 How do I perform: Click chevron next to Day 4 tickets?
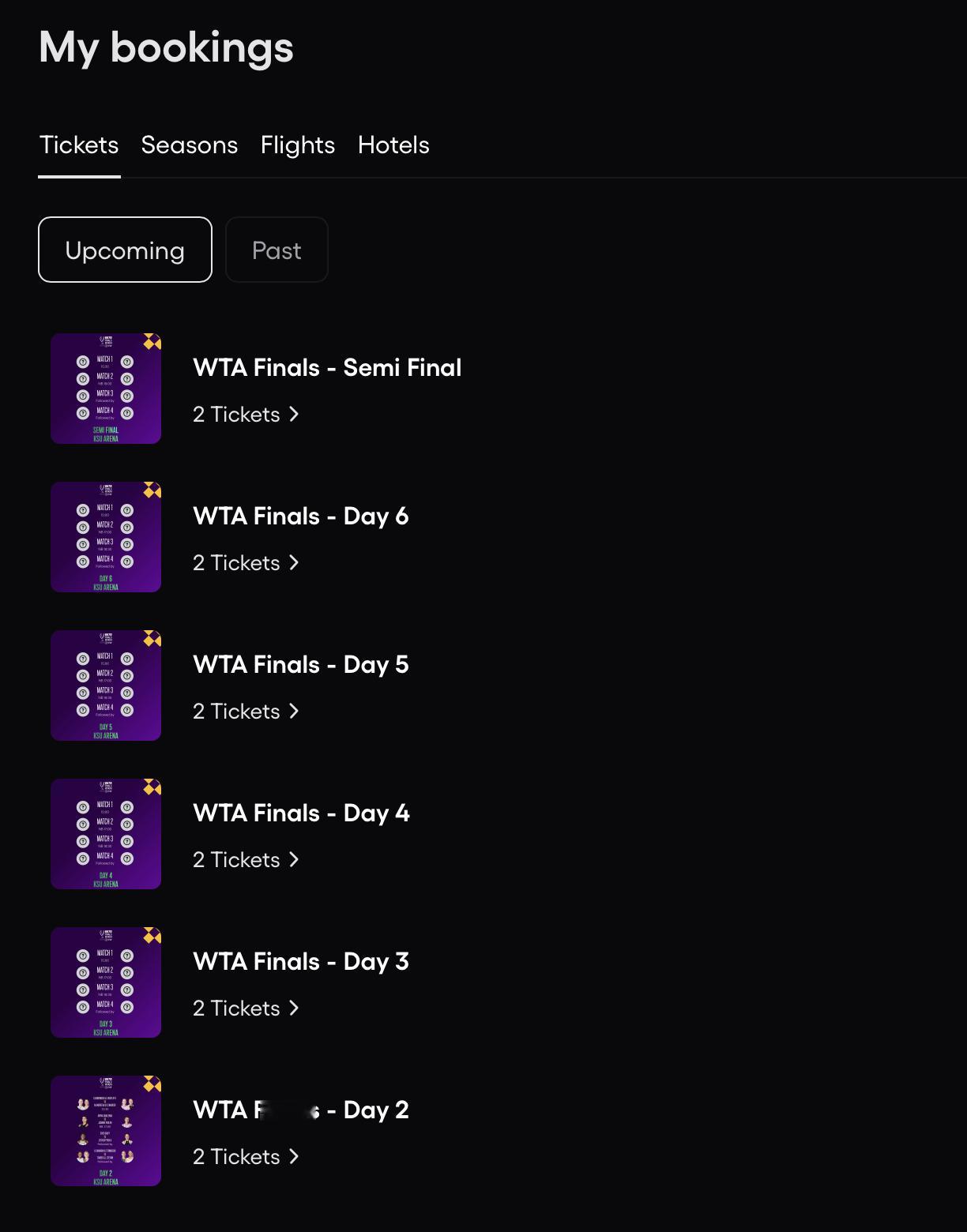coord(294,860)
